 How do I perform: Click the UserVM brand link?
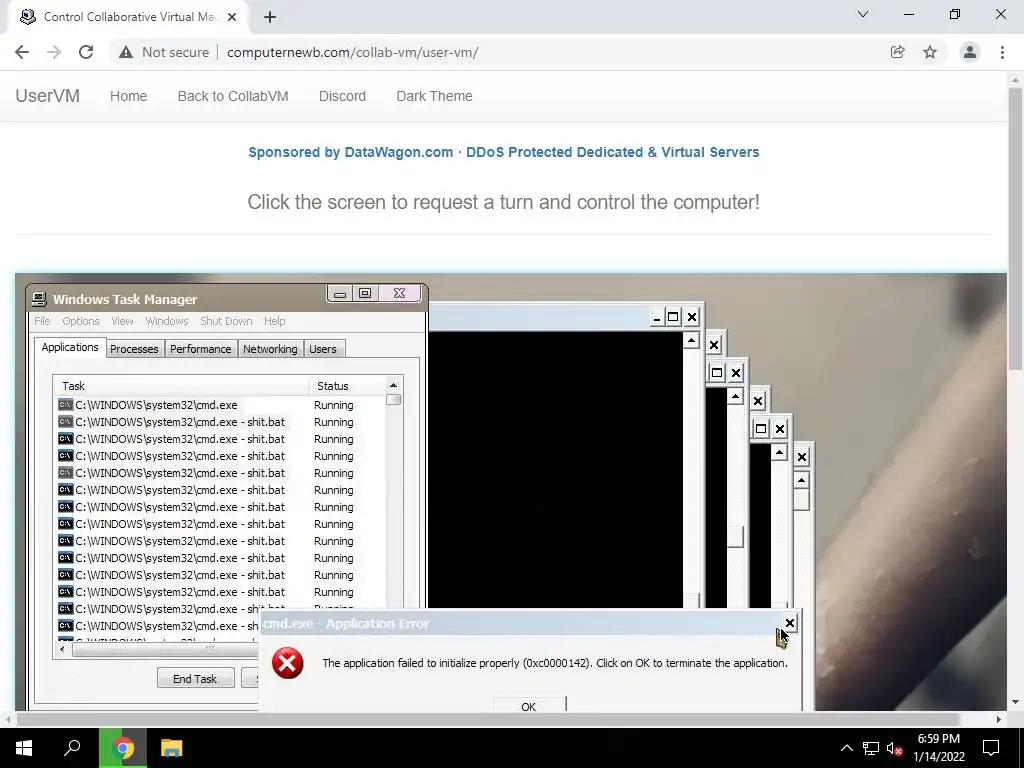[48, 96]
